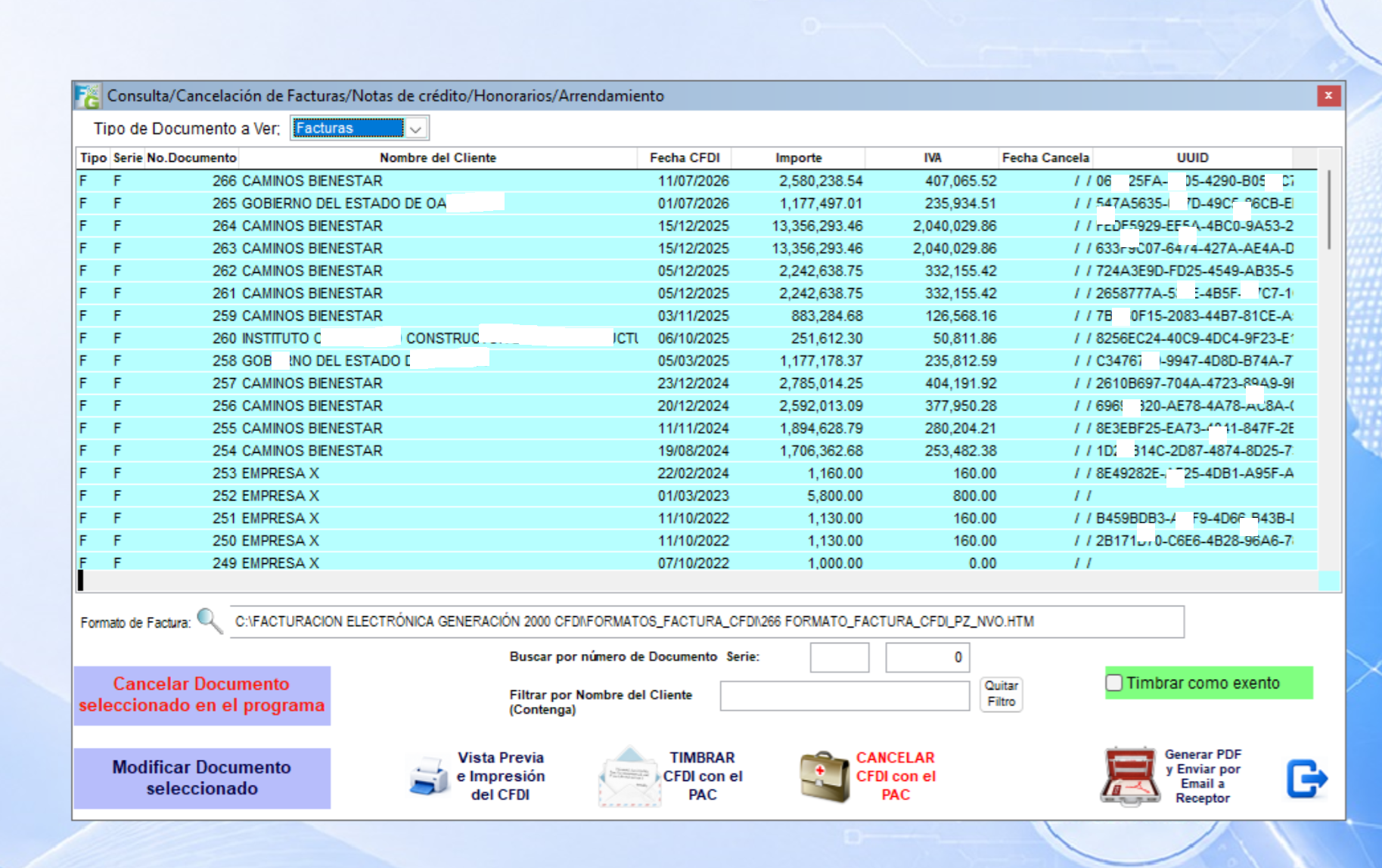Click the Importe value 251,612.30
1382x868 pixels.
(x=827, y=338)
